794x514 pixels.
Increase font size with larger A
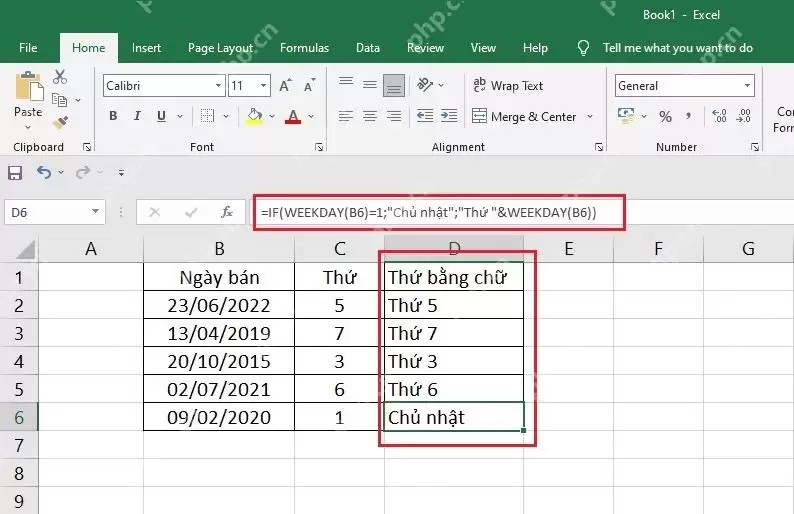click(286, 86)
